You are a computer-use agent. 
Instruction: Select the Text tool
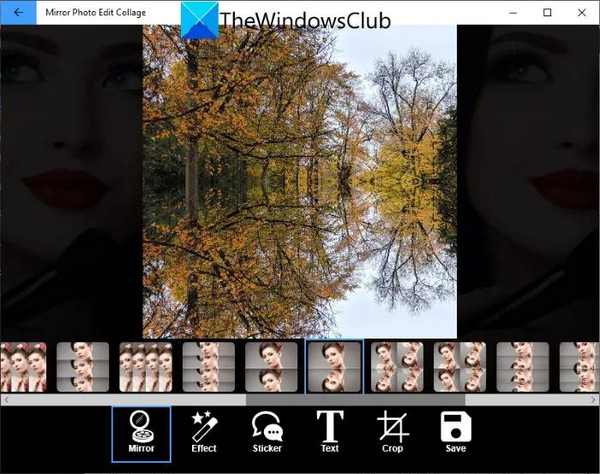pyautogui.click(x=330, y=432)
